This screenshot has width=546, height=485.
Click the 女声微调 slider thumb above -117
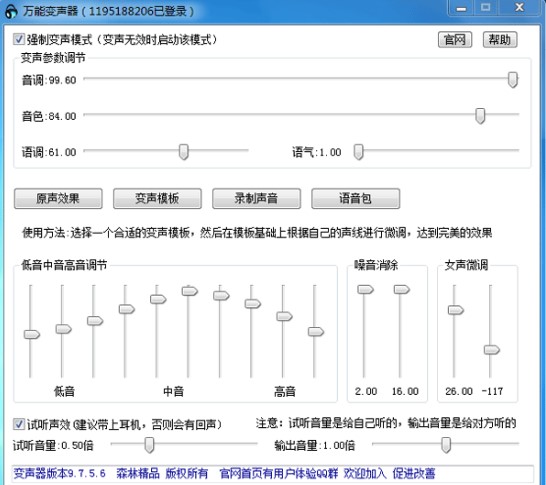(492, 350)
